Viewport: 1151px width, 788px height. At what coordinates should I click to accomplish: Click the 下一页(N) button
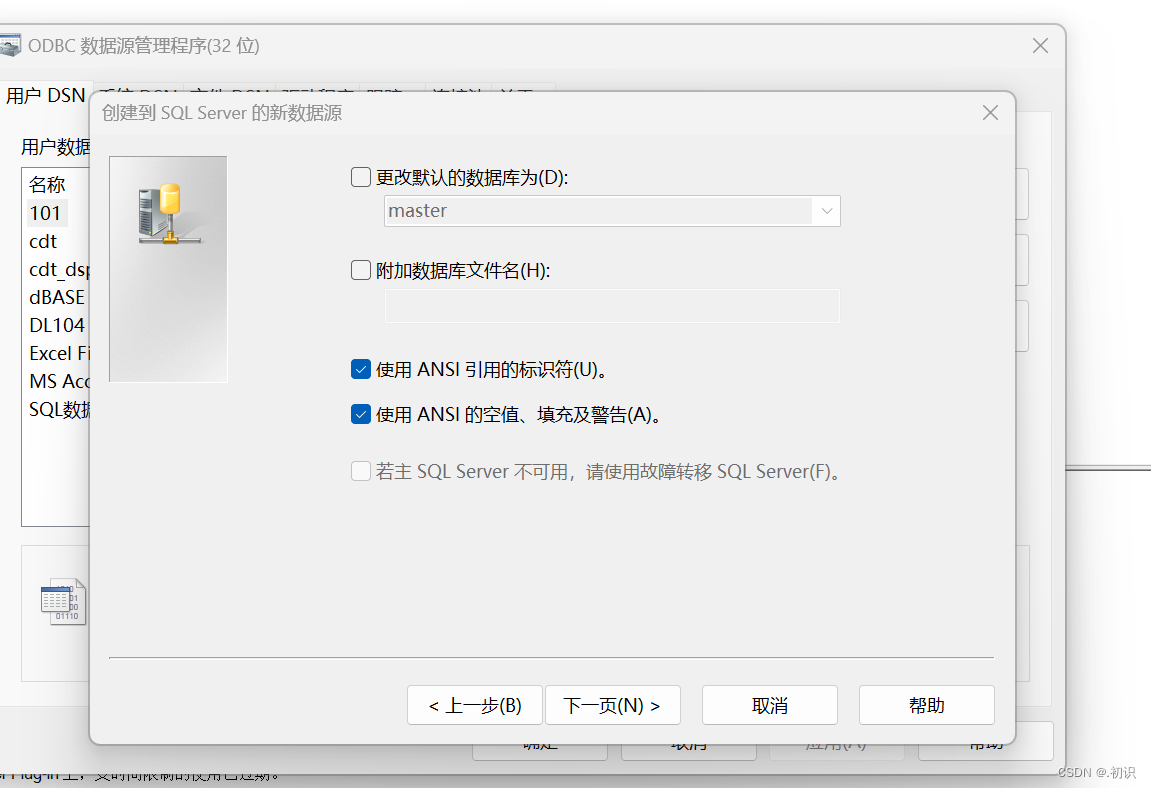coord(613,705)
